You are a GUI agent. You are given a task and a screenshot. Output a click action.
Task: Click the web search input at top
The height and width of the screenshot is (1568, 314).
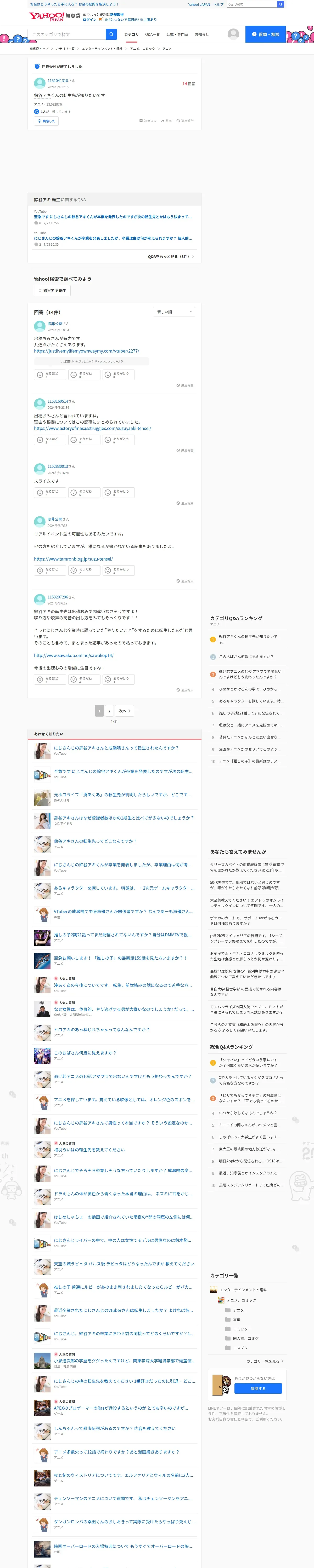252,4
